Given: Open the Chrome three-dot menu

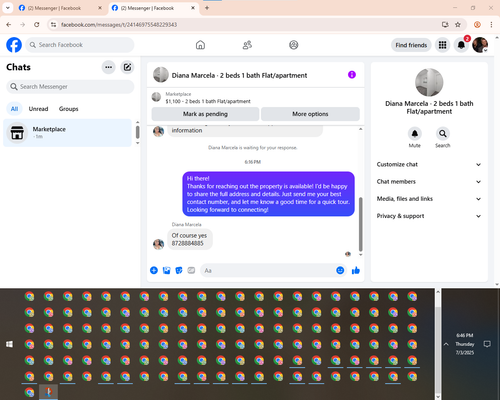Looking at the screenshot, I should click(x=491, y=25).
